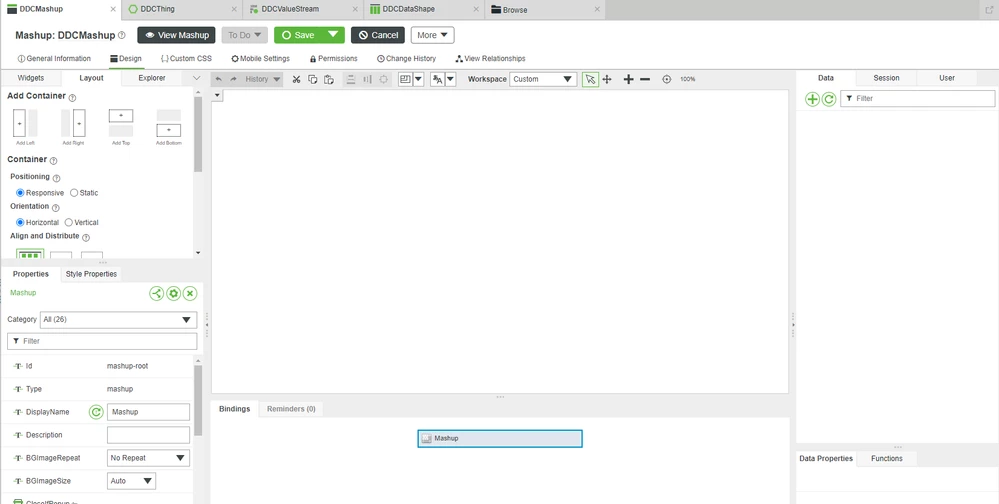Image resolution: width=999 pixels, height=504 pixels.
Task: Click the share bindings icon beside Mashup
Action: [156, 293]
